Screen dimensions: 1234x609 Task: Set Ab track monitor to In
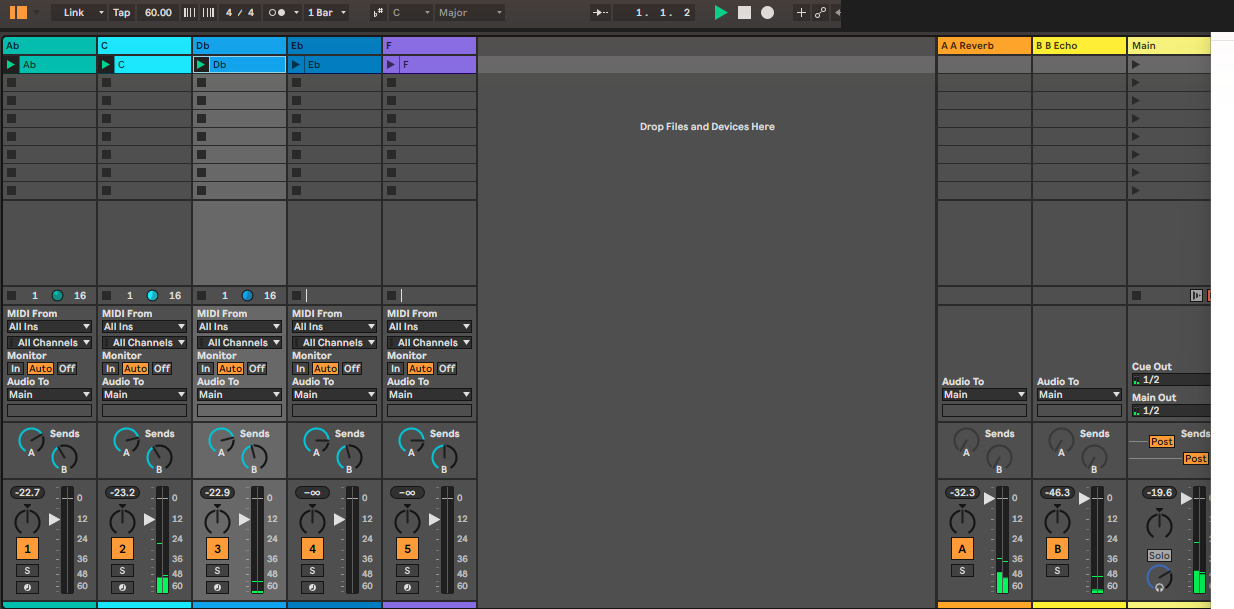(x=15, y=368)
